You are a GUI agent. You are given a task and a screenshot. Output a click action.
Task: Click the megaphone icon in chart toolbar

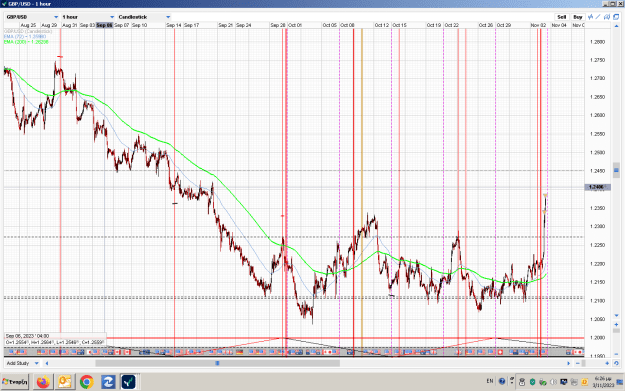click(x=607, y=17)
